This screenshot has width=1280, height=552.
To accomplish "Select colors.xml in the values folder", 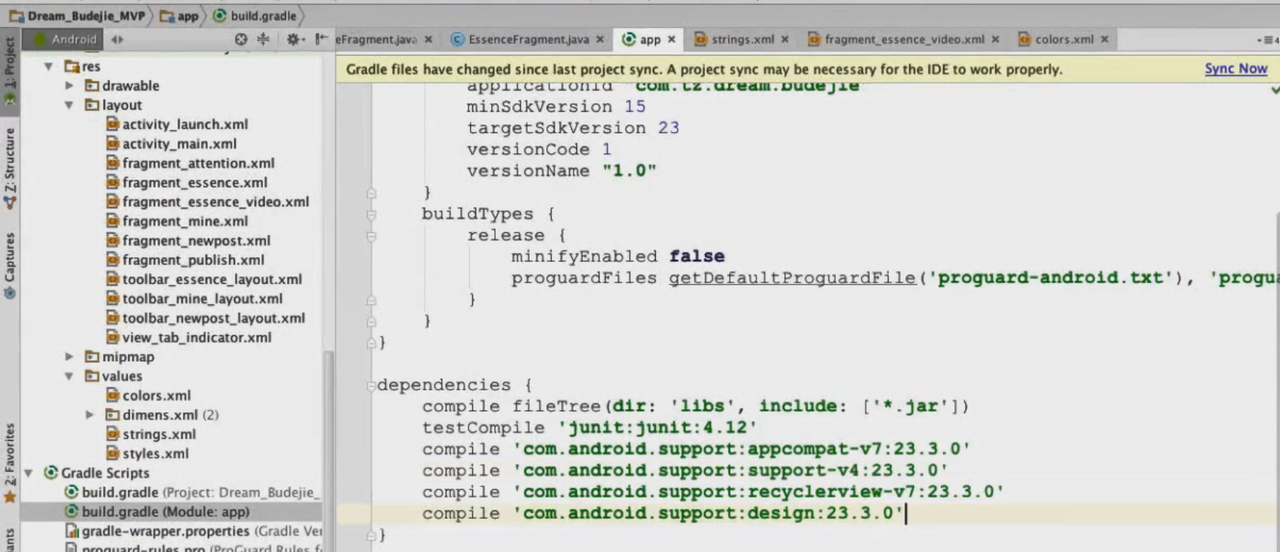I will click(156, 396).
